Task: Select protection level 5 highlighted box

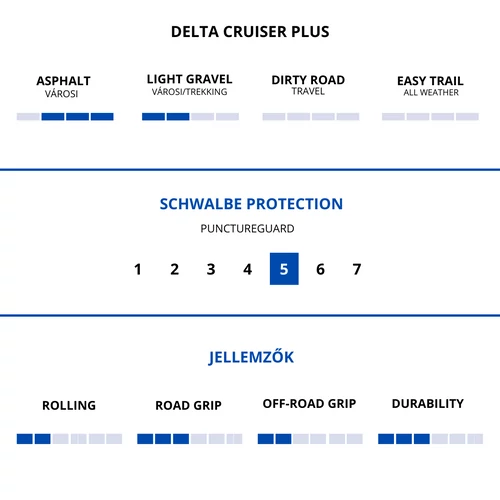Action: (x=284, y=269)
